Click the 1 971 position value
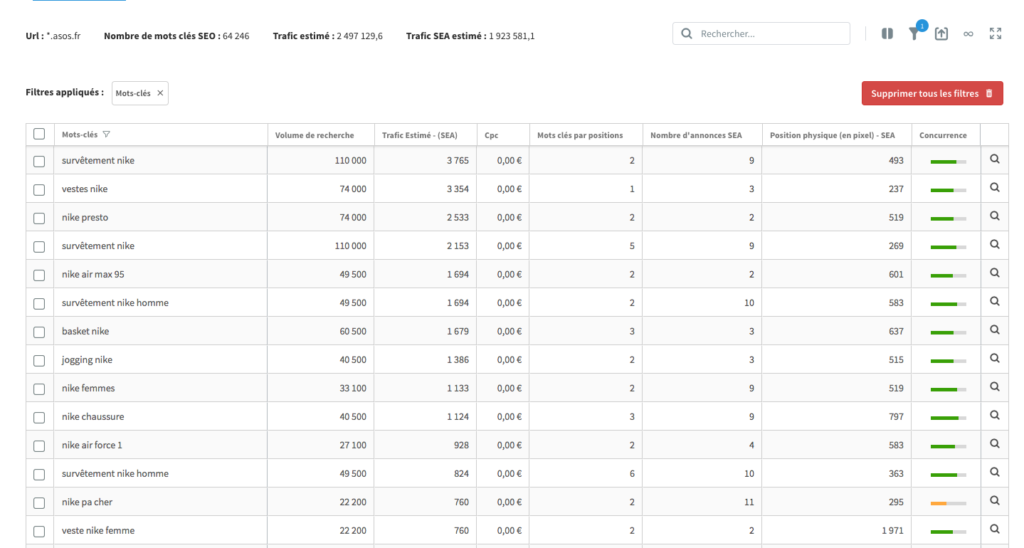Screen dimensions: 1024x548 point(892,530)
